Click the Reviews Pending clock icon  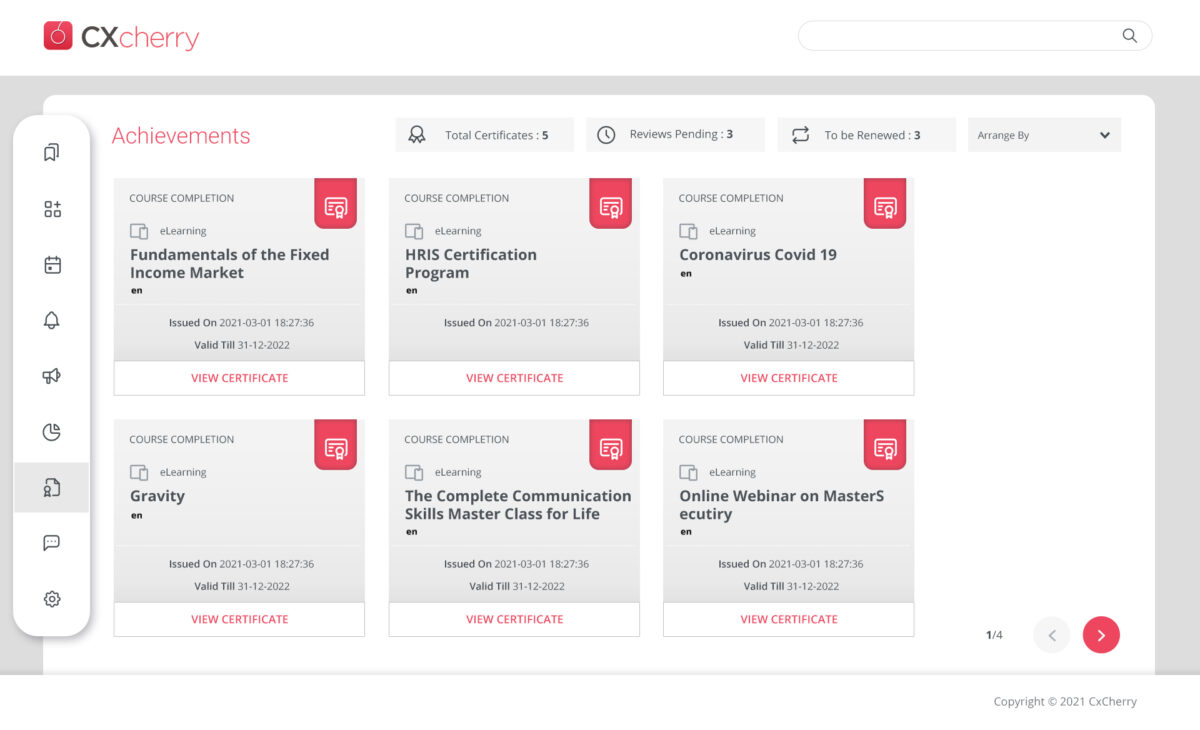coord(606,135)
